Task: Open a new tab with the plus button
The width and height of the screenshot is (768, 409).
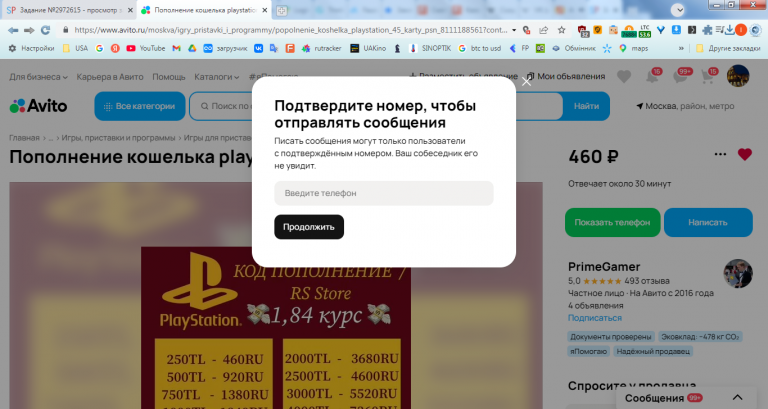Action: [281, 10]
